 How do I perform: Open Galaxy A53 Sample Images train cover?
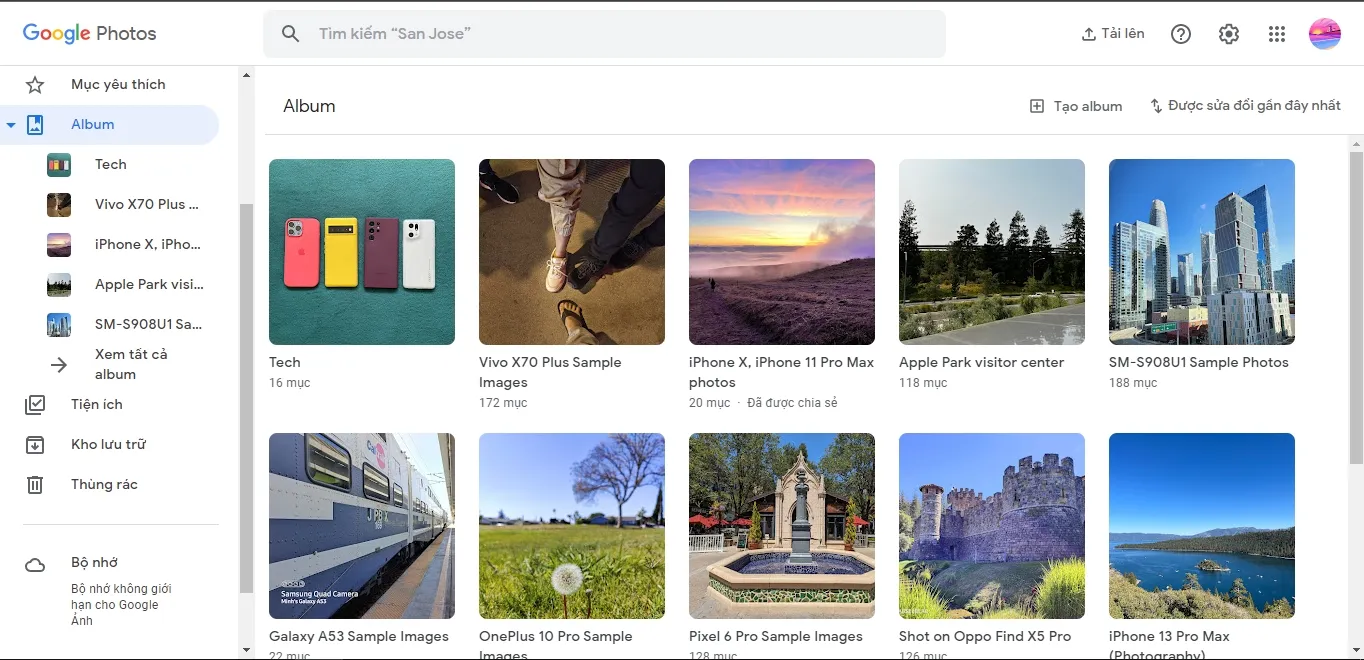coord(362,526)
